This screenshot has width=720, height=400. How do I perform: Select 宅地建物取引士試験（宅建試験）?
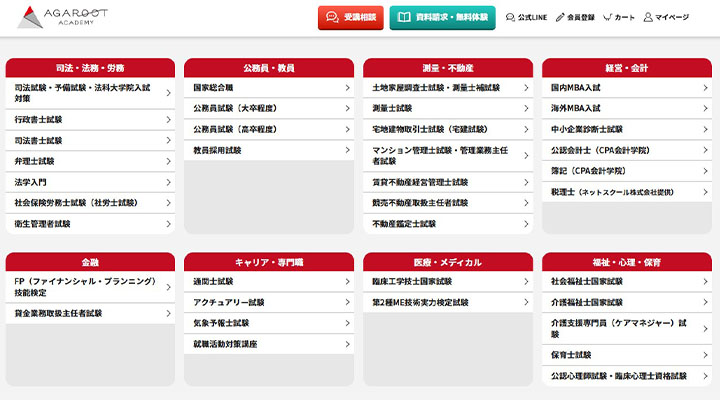tap(448, 130)
